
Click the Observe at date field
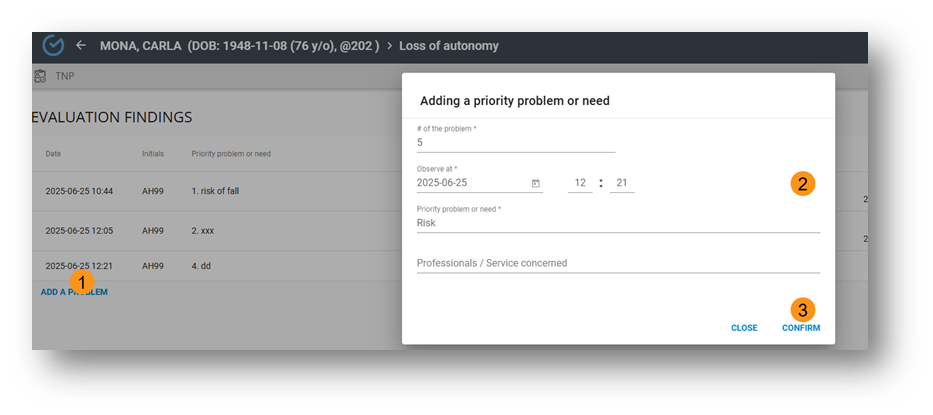470,184
